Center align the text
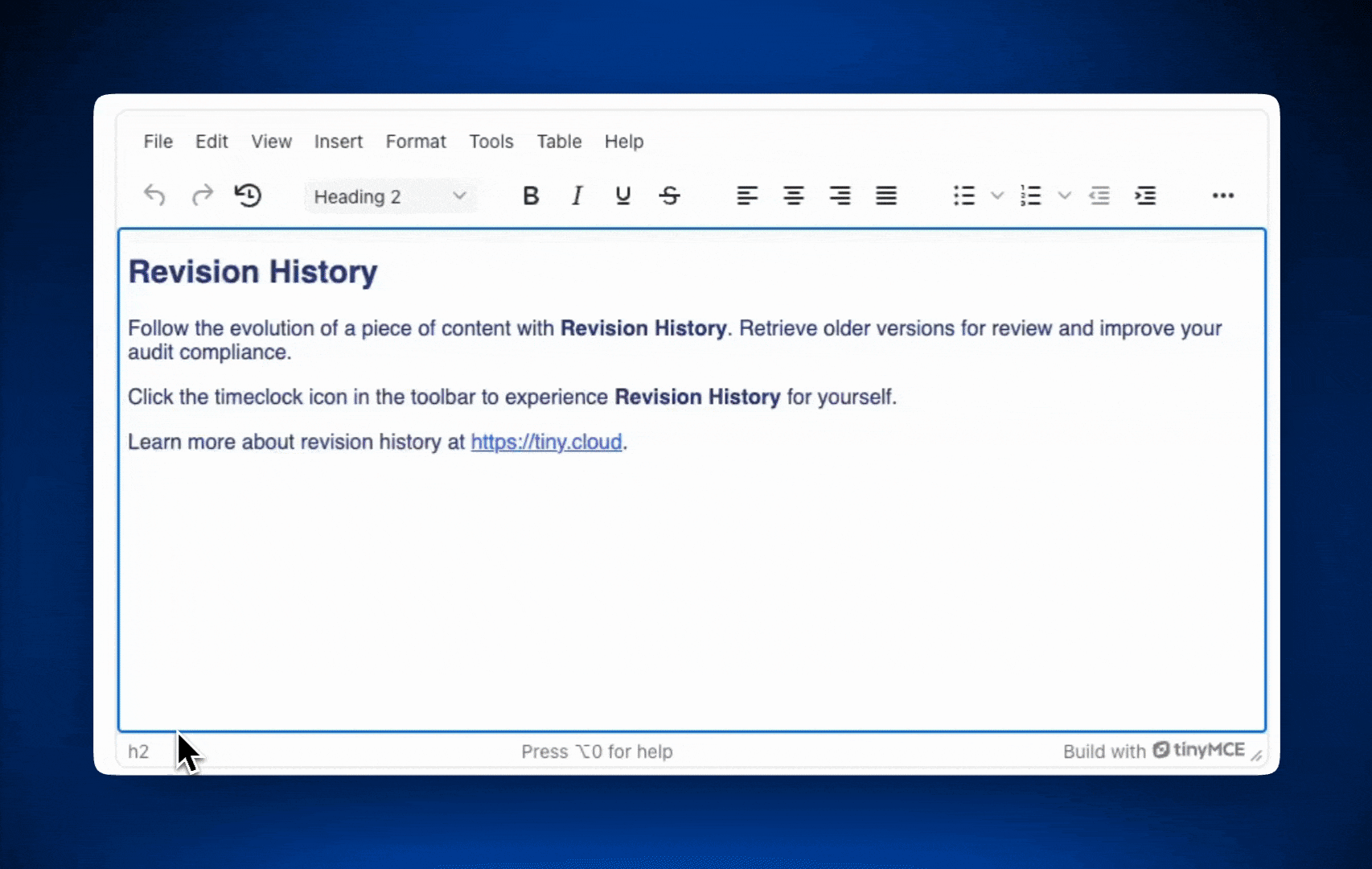The height and width of the screenshot is (869, 1372). (794, 196)
